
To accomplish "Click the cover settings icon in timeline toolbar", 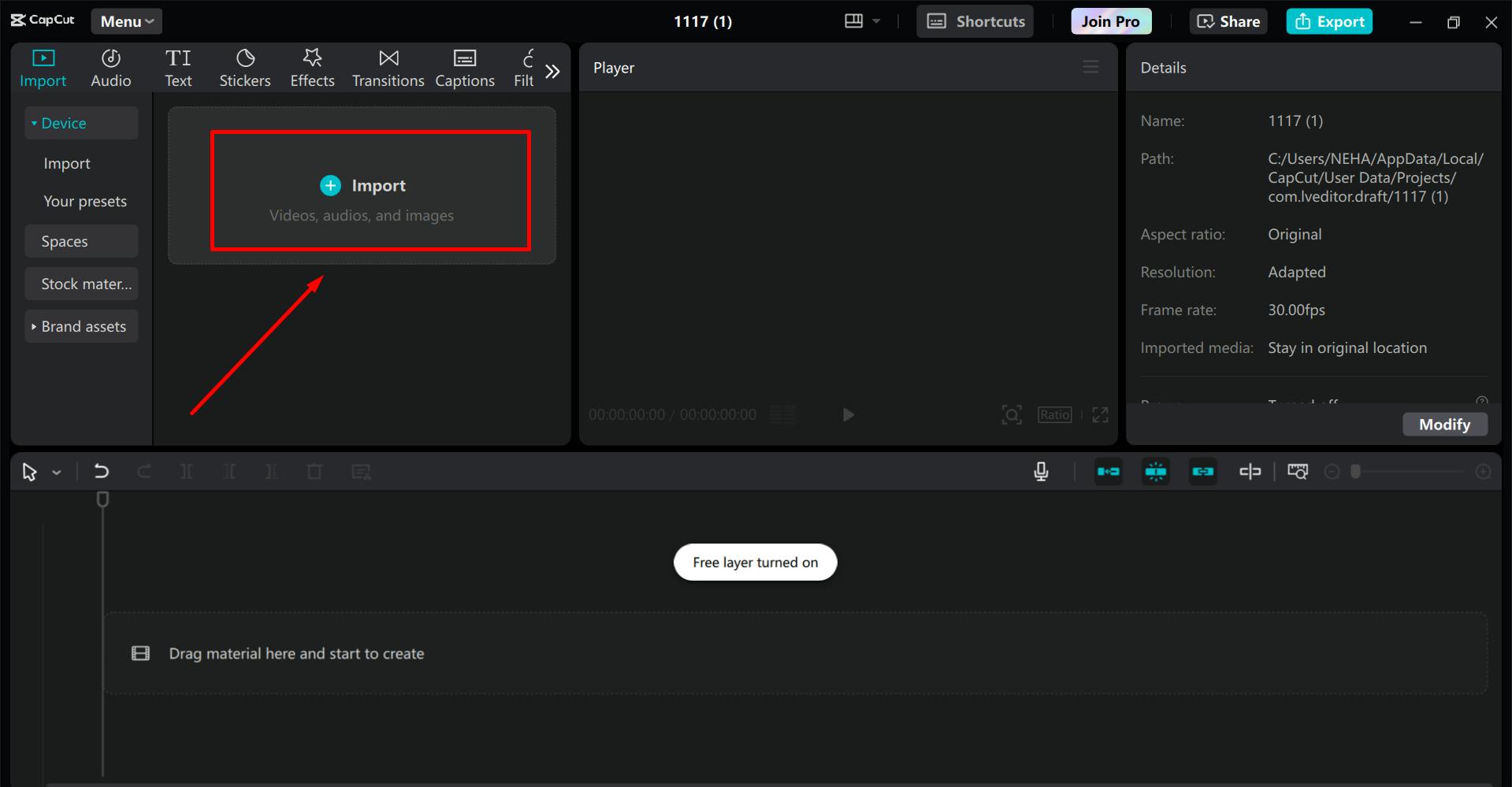I will coord(1297,471).
